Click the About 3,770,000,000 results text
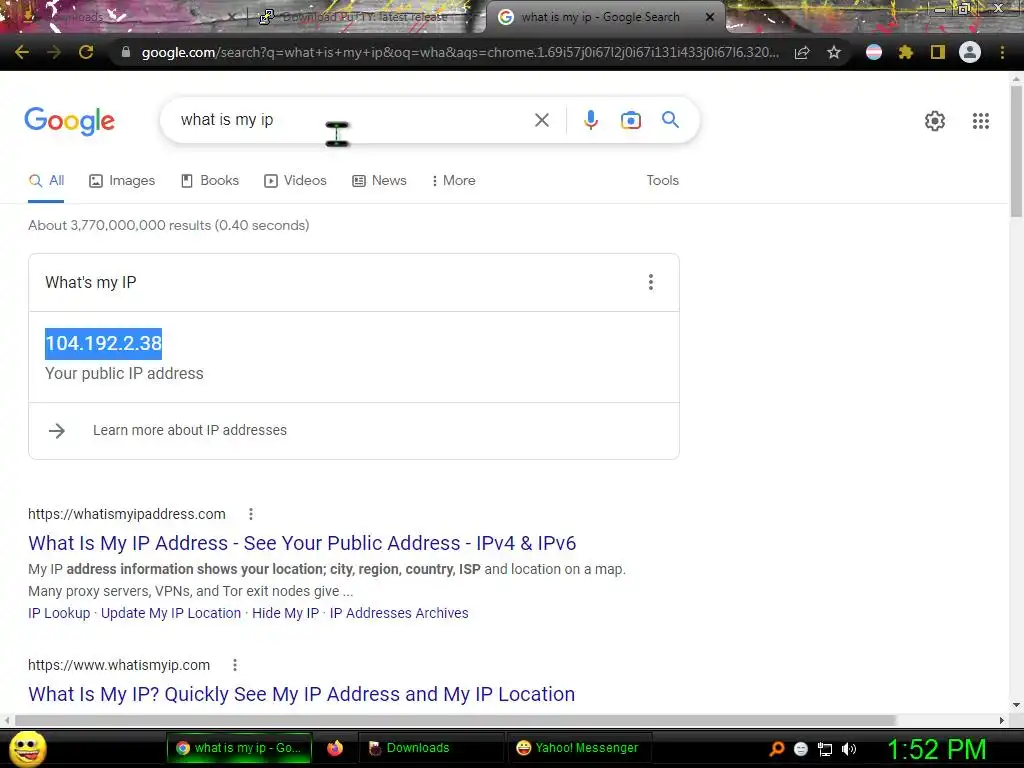Image resolution: width=1024 pixels, height=768 pixels. [168, 225]
